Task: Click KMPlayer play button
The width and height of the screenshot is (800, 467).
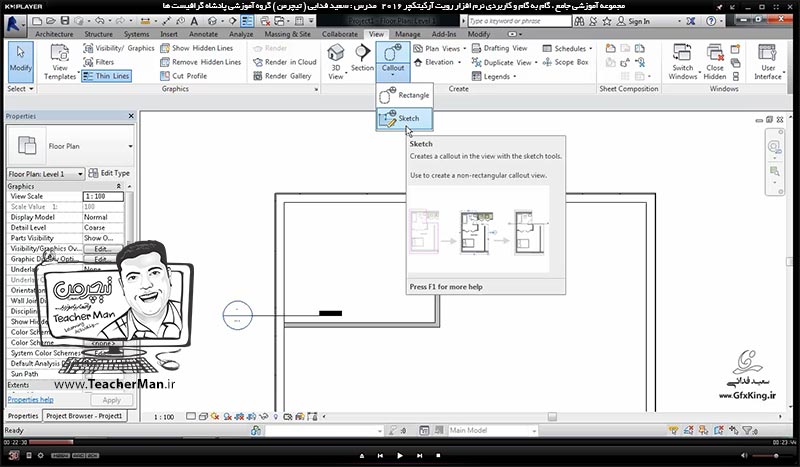Action: [400, 455]
